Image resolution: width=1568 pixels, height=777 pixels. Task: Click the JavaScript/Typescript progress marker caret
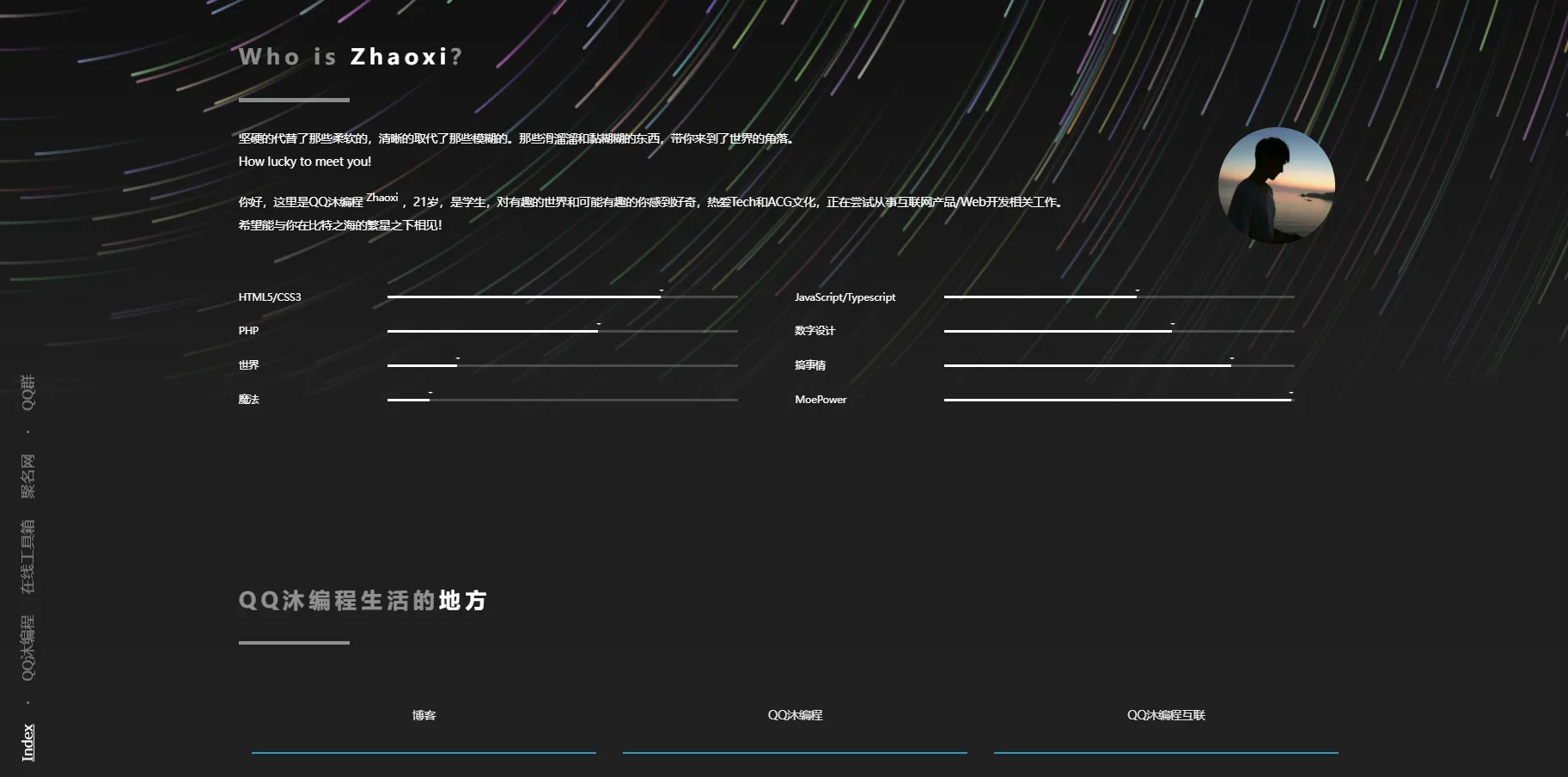coord(1136,291)
